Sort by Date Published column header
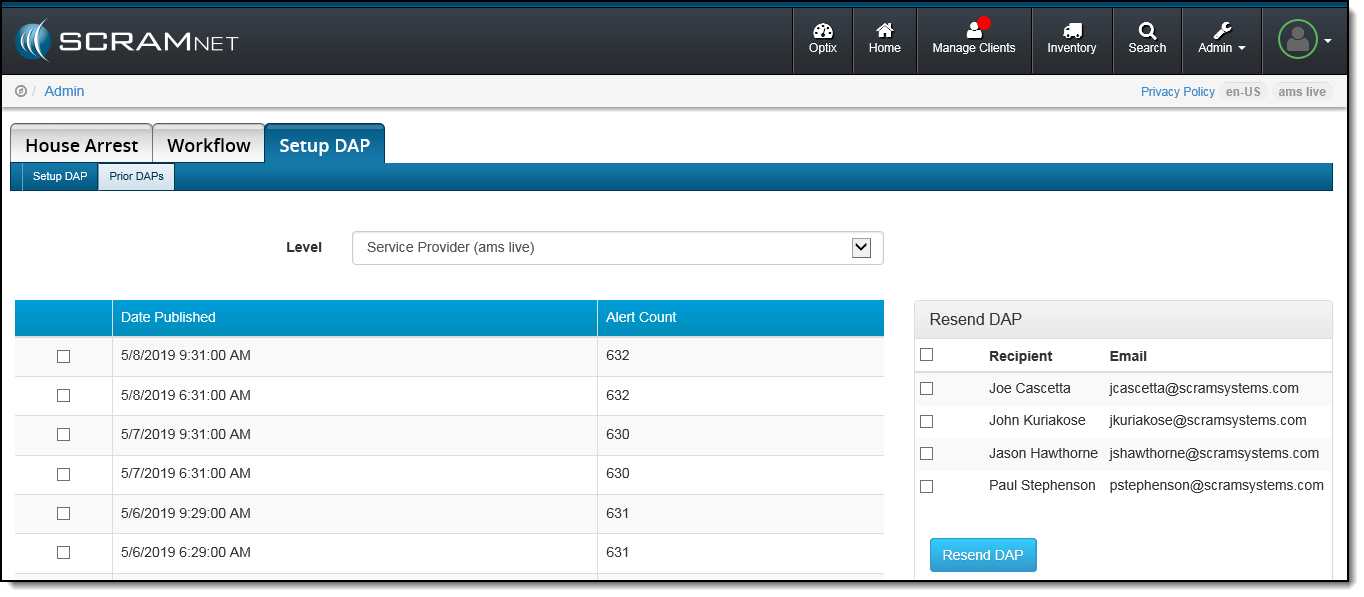This screenshot has height=597, width=1364. 168,317
